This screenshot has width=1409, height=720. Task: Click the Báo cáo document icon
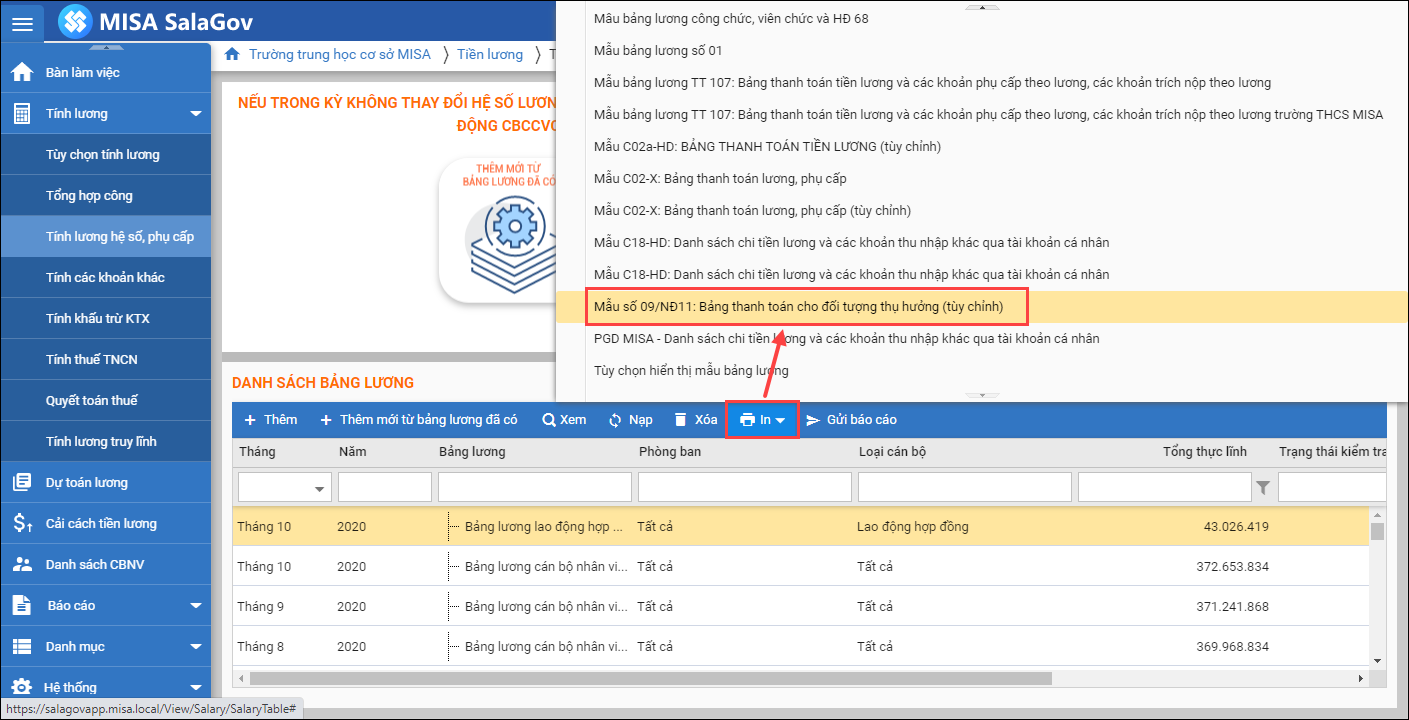[x=21, y=605]
